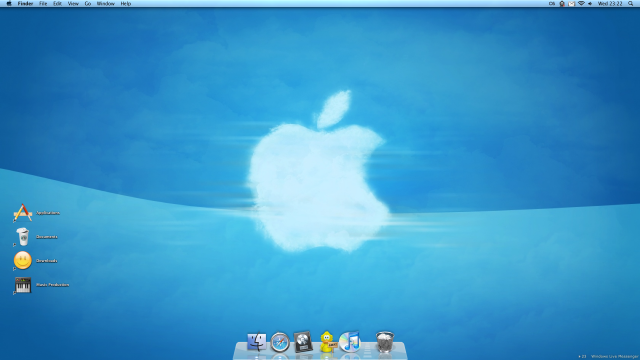Select the Applications label text
Viewport: 640px width, 360px height.
click(x=48, y=213)
